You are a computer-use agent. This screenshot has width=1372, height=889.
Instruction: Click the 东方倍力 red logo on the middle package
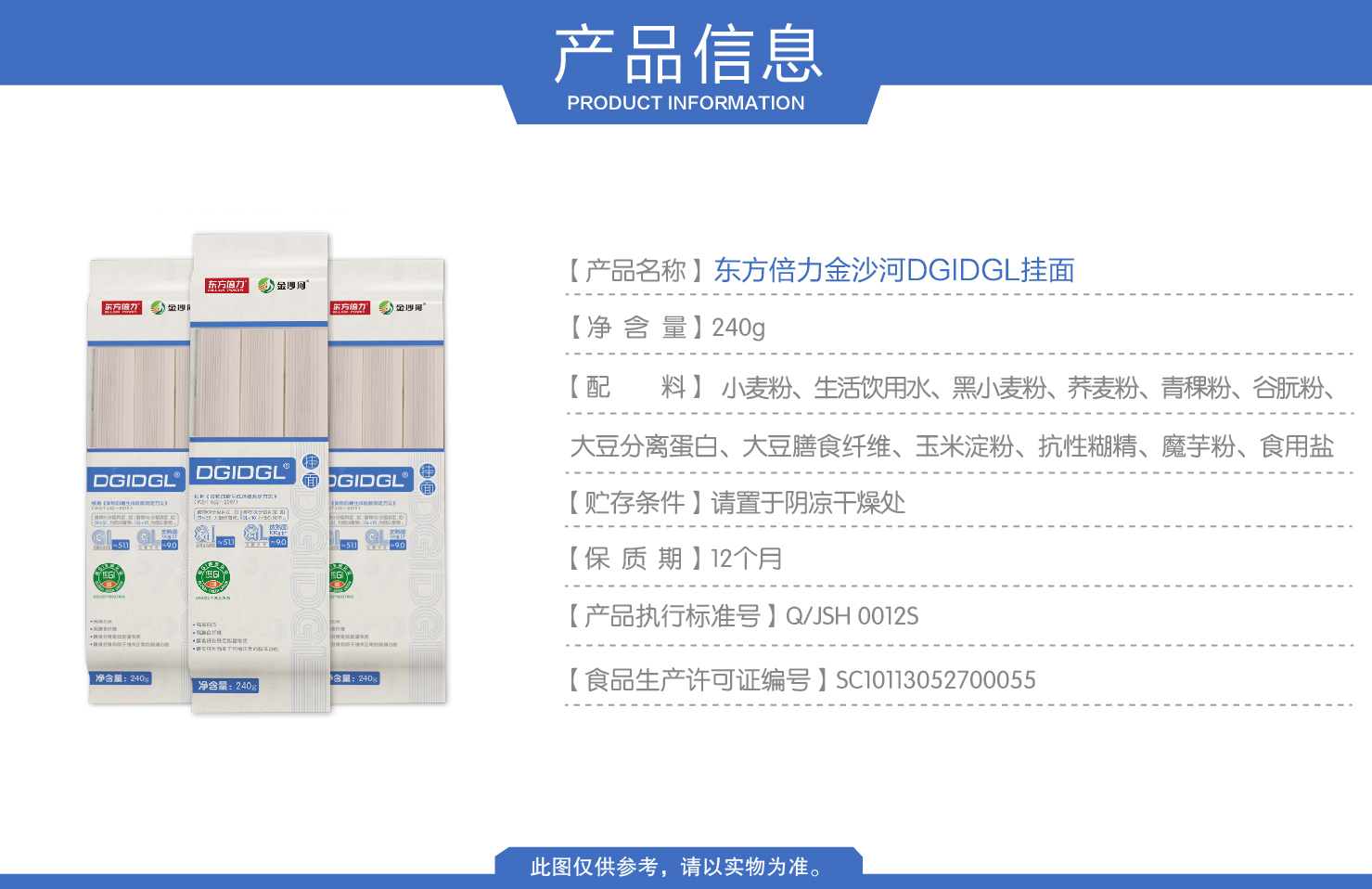point(226,285)
